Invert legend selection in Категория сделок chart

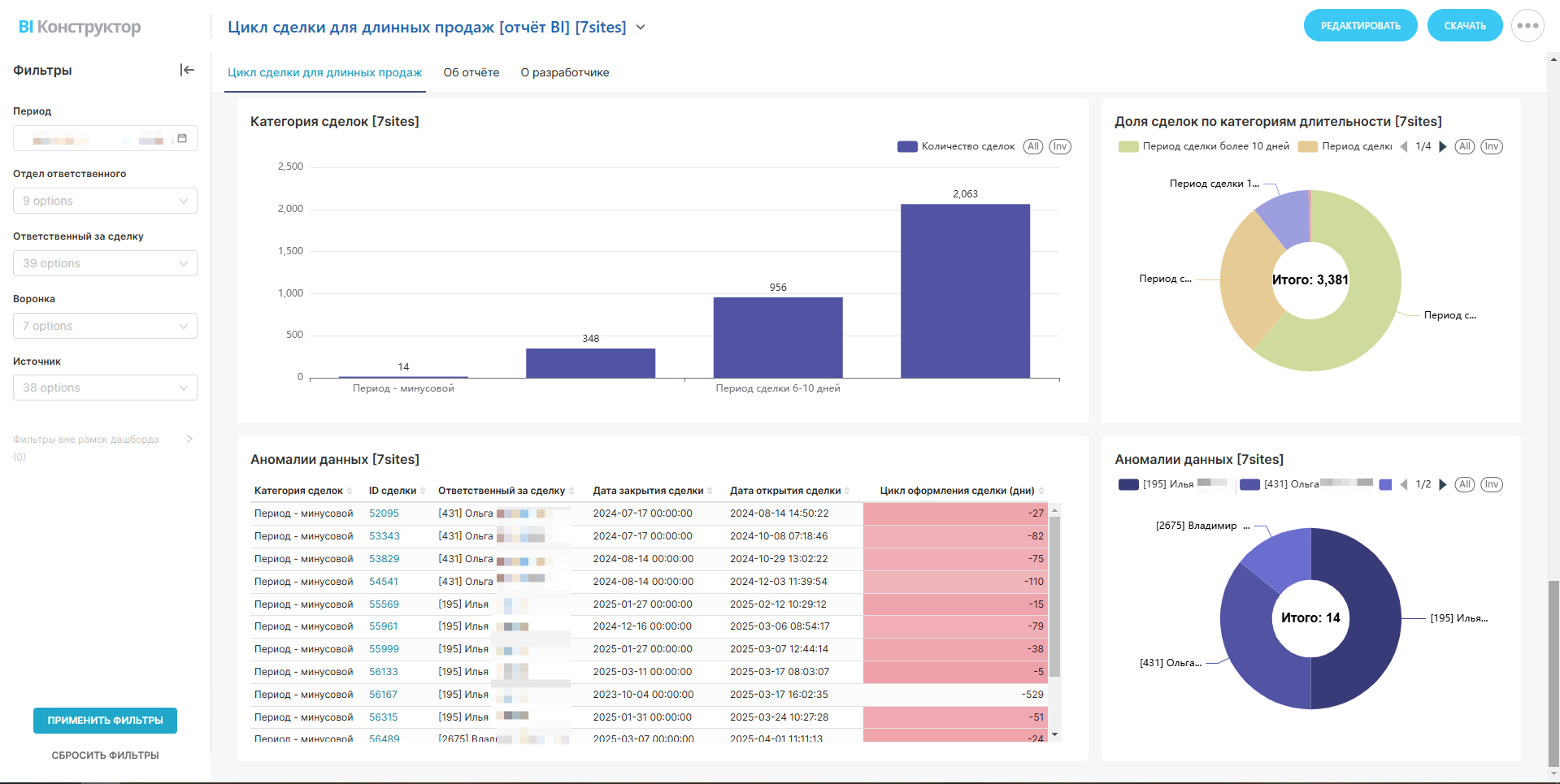click(1059, 147)
